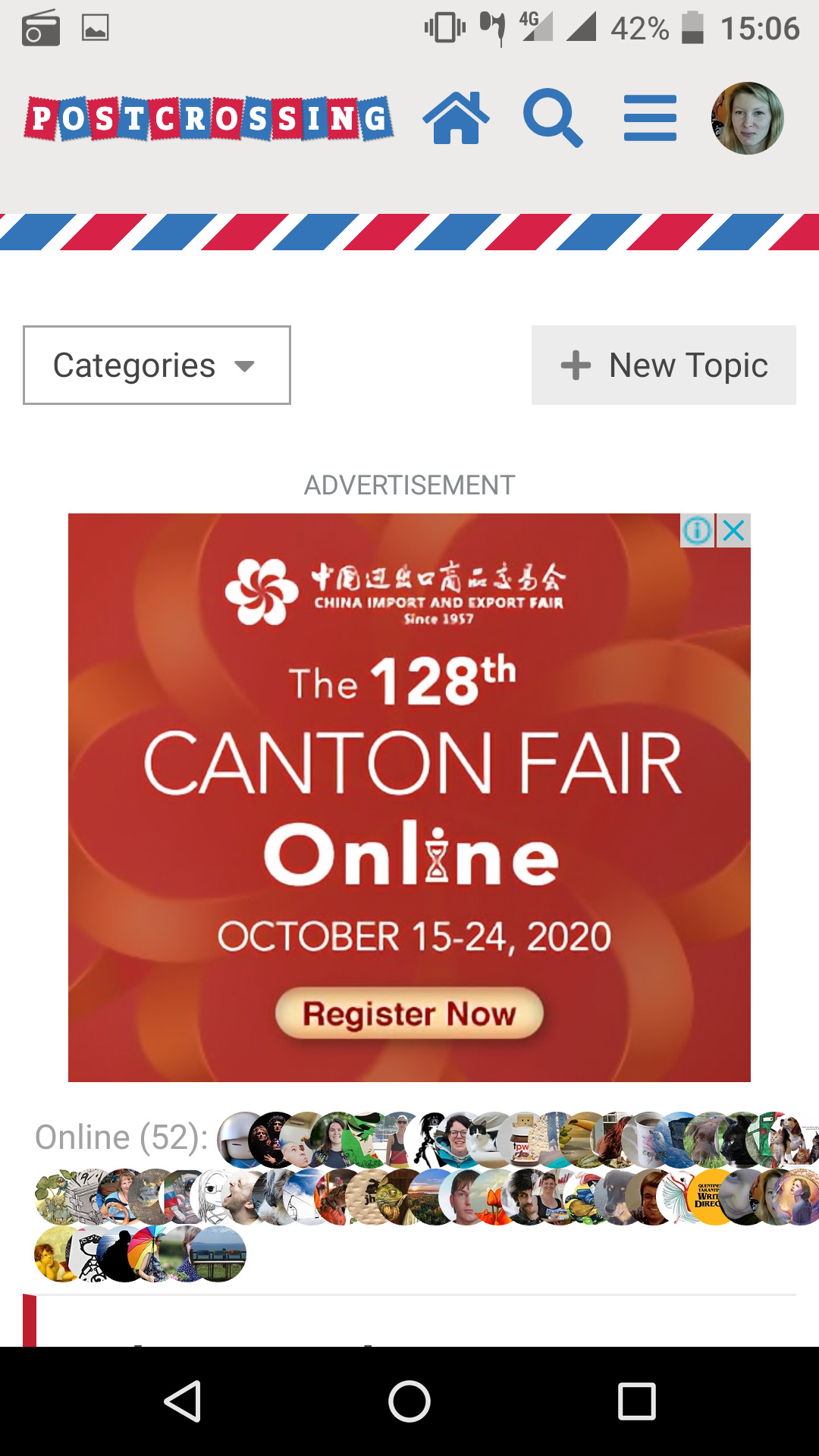Open the user profile avatar
Image resolution: width=819 pixels, height=1456 pixels.
pos(747,118)
